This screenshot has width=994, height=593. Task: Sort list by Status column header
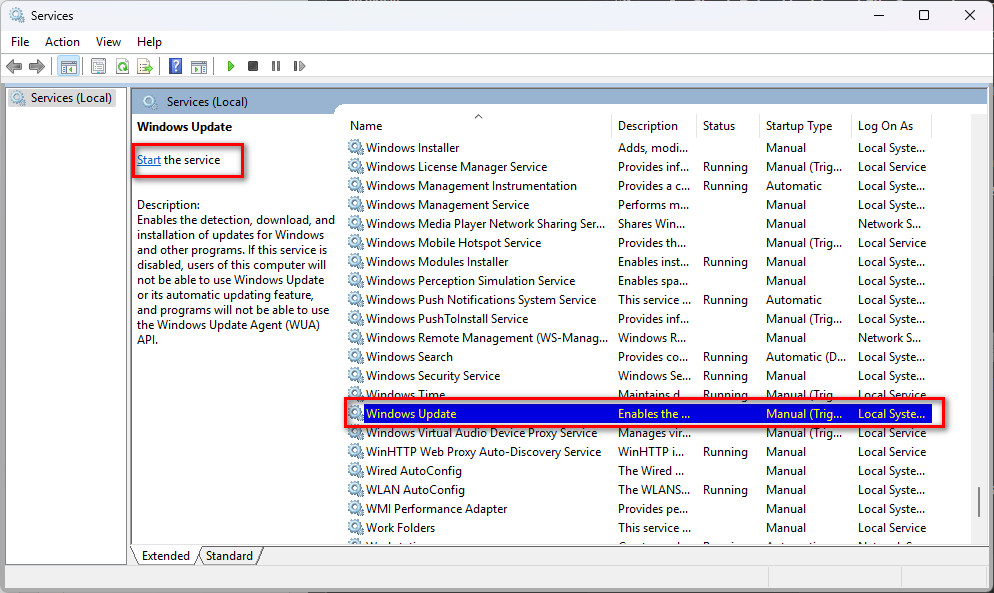pyautogui.click(x=718, y=126)
